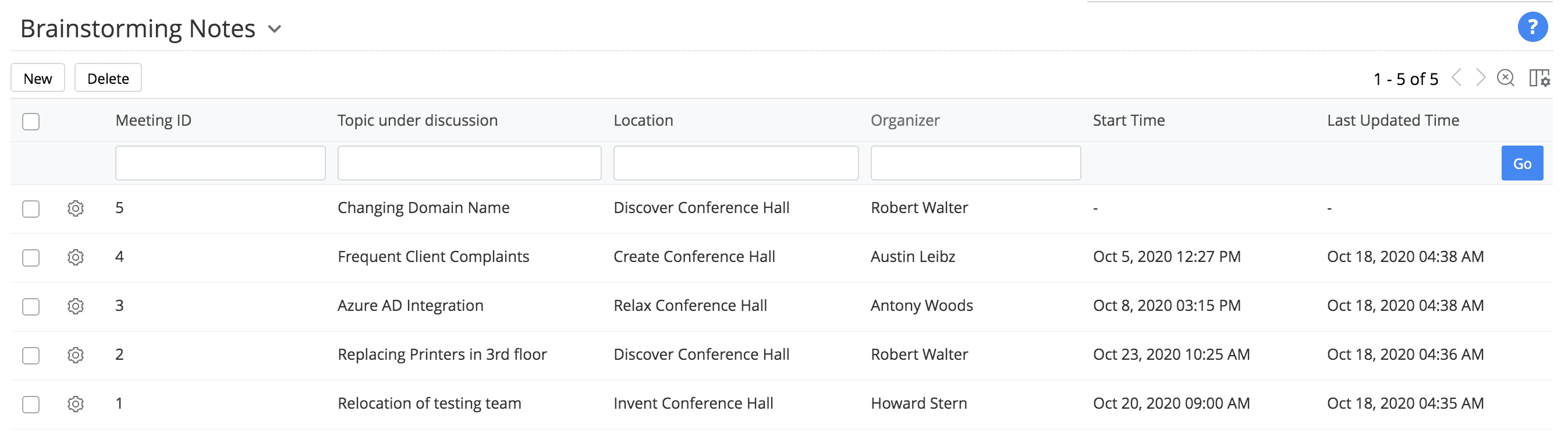1568x432 pixels.
Task: Open gear menu for Frequent Client Complaints row
Action: pos(76,257)
